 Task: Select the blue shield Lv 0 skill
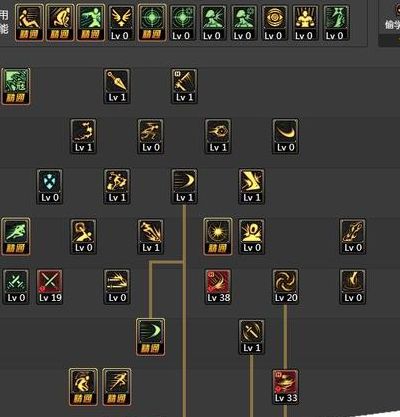tap(50, 186)
